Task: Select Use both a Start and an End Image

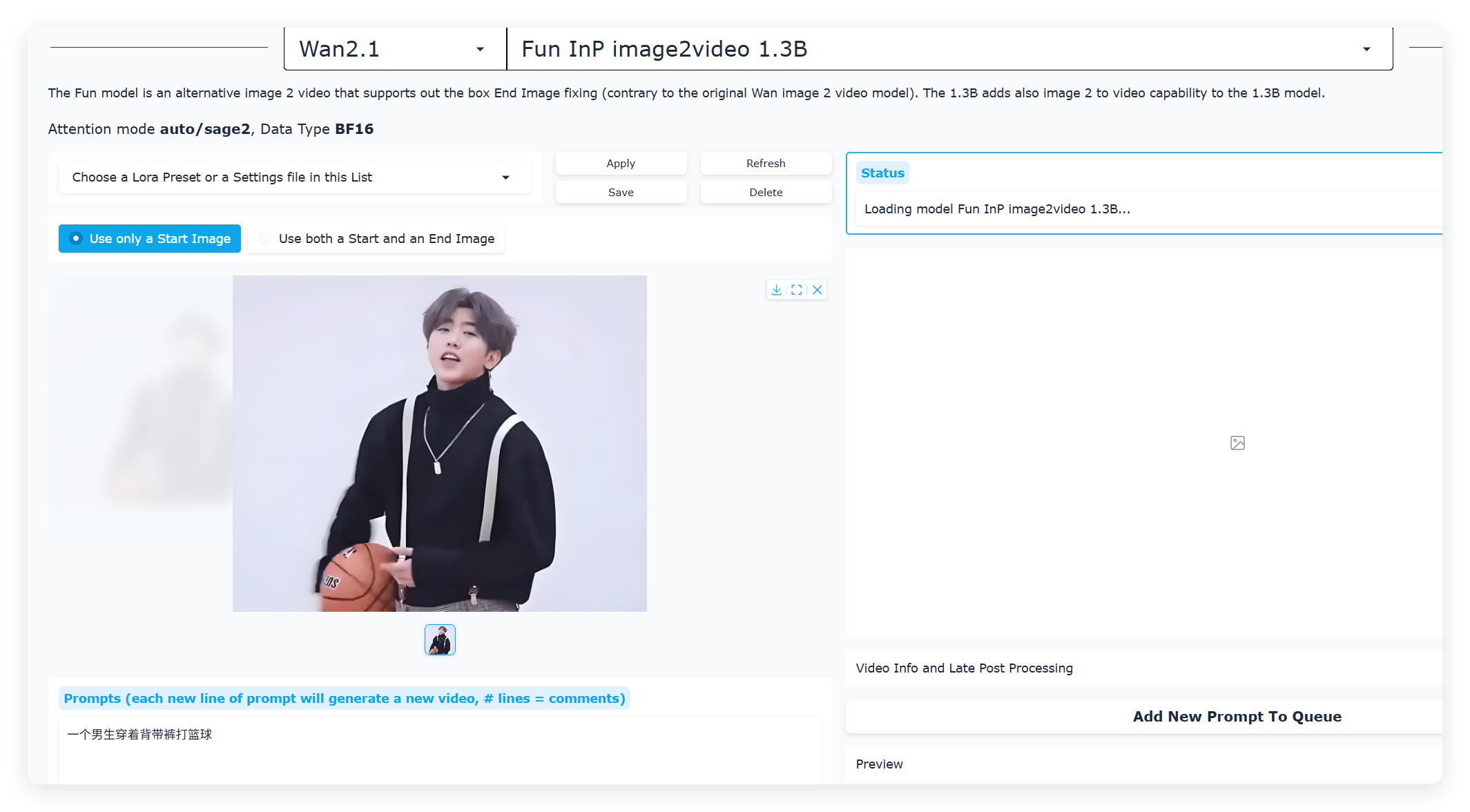Action: coord(377,239)
